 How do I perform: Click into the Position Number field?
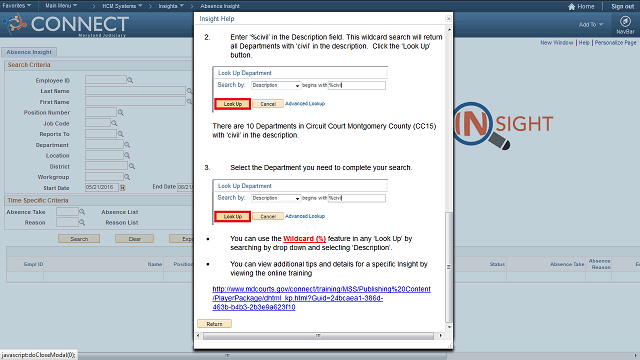tap(101, 112)
